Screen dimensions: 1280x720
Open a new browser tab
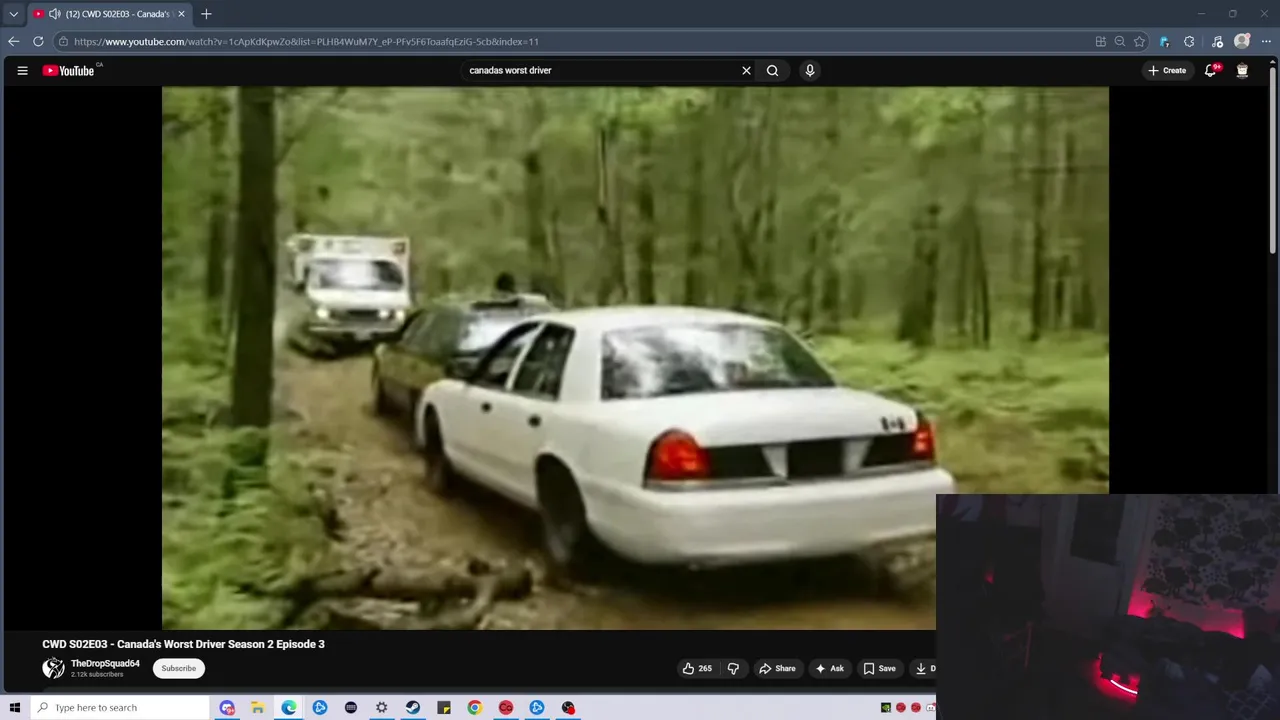pos(206,14)
